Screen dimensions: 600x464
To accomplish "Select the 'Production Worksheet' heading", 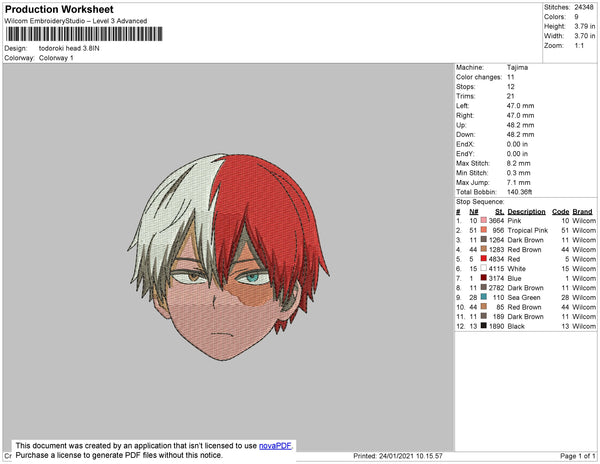I will click(x=59, y=9).
